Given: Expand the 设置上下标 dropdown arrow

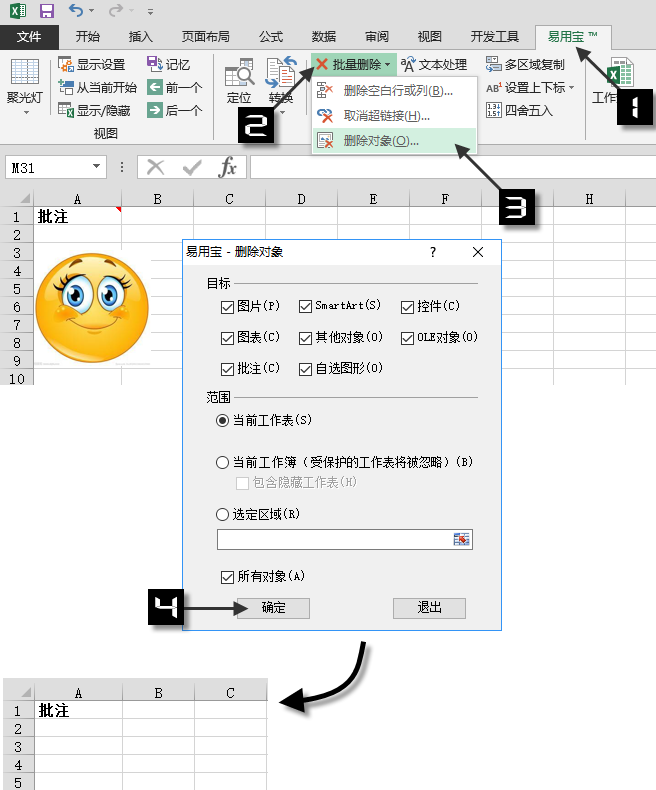Looking at the screenshot, I should (x=571, y=88).
